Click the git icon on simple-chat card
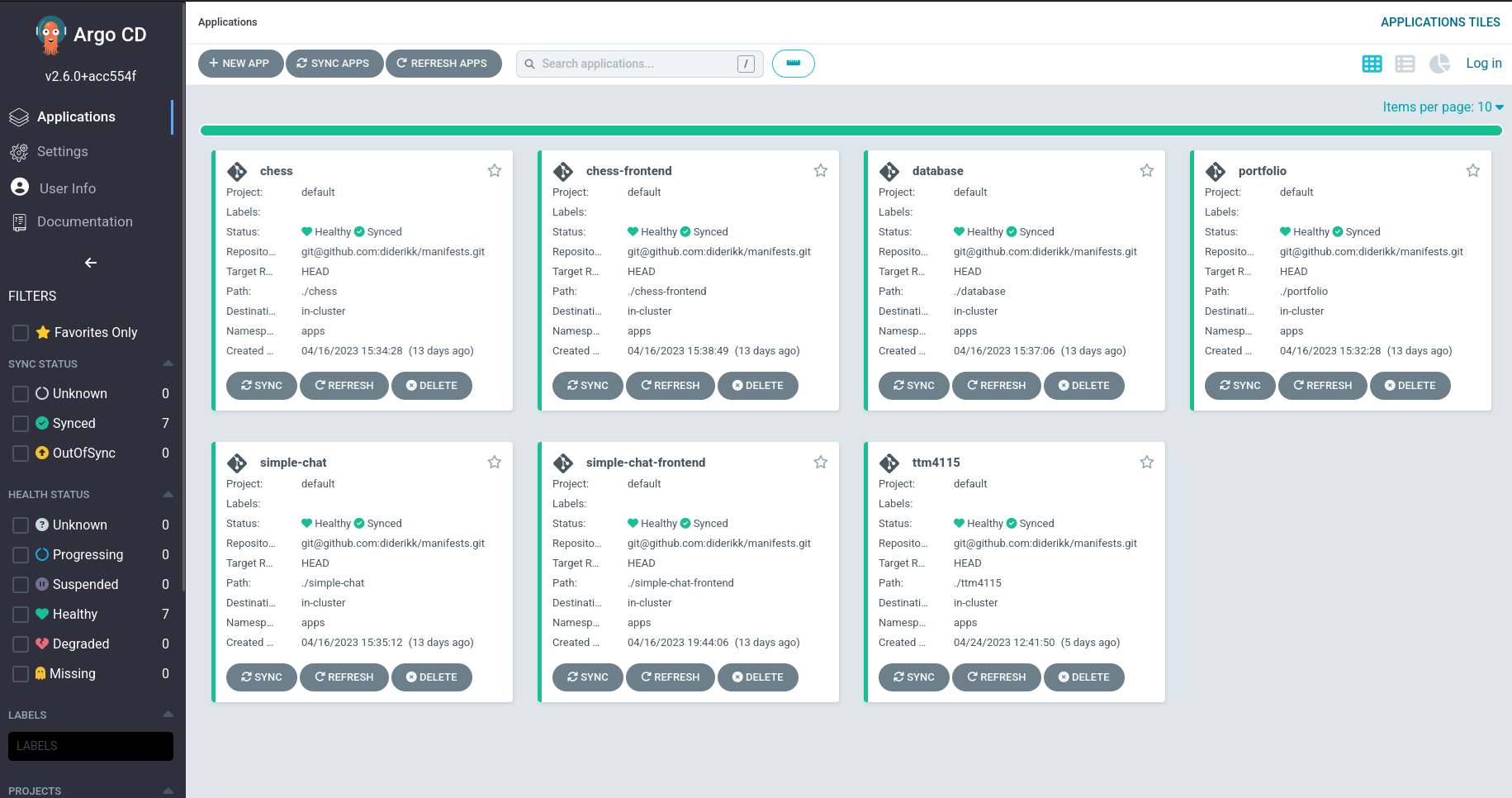1512x798 pixels. point(237,463)
